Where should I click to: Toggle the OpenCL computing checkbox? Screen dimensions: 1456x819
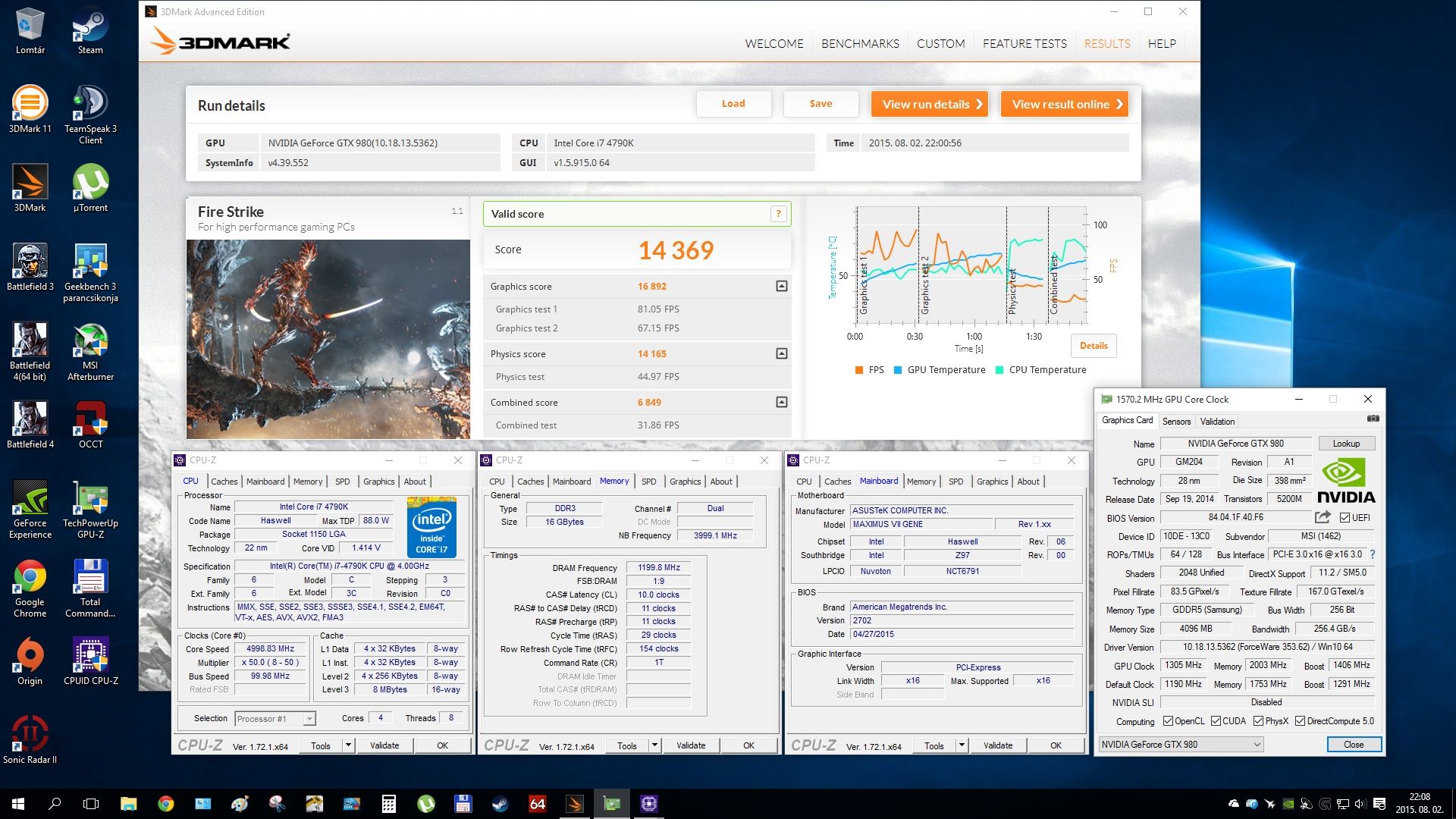coord(1168,721)
